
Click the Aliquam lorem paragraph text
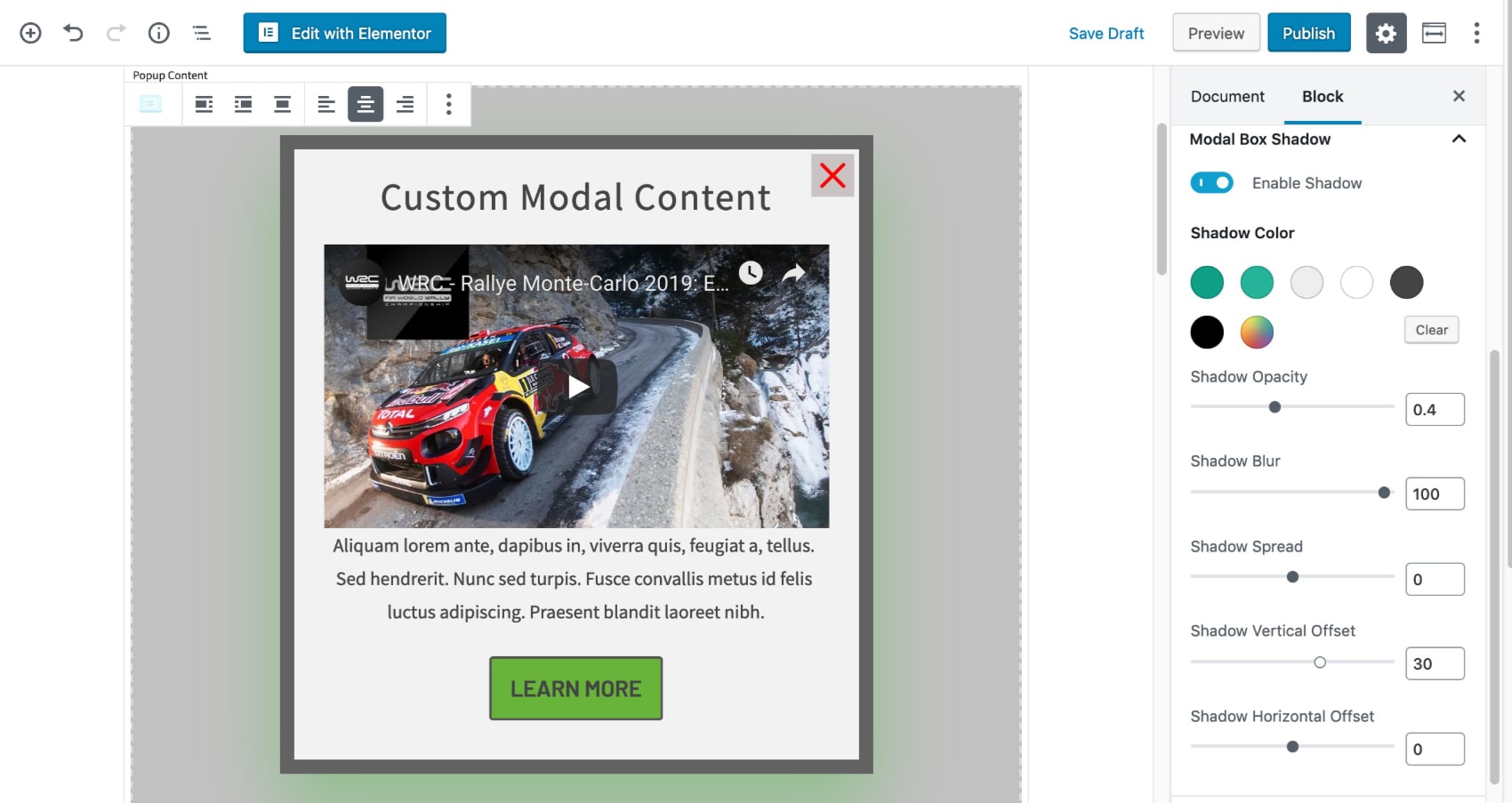(x=575, y=579)
